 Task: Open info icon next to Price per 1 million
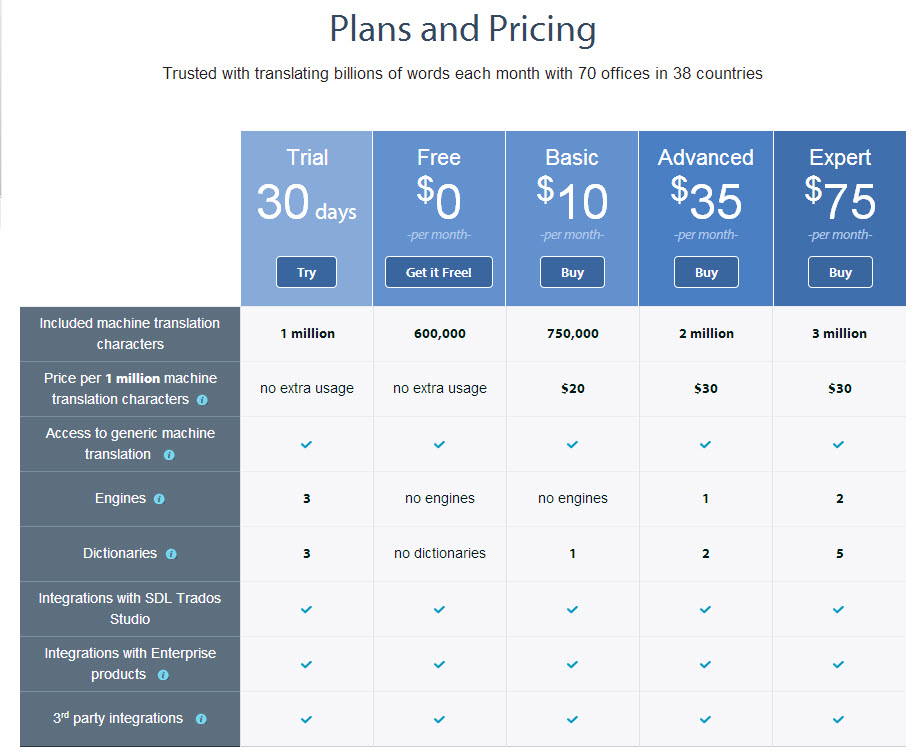[x=202, y=400]
